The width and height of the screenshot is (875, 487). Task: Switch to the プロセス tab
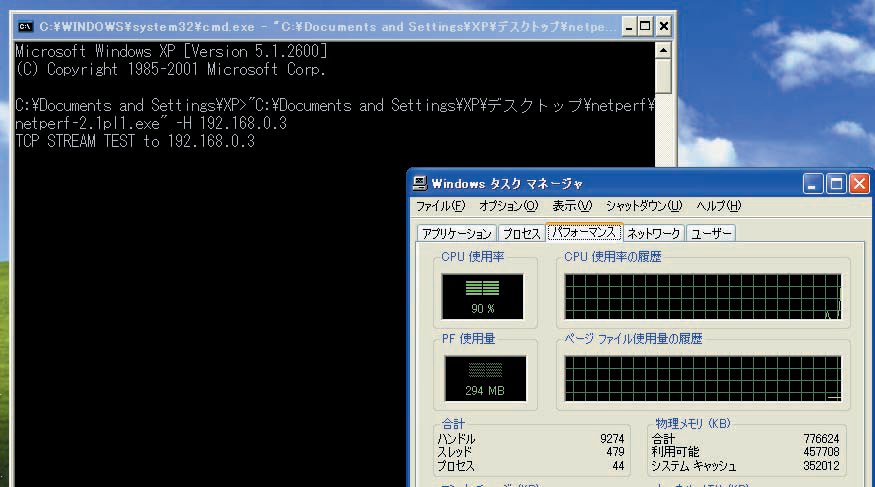pos(521,233)
